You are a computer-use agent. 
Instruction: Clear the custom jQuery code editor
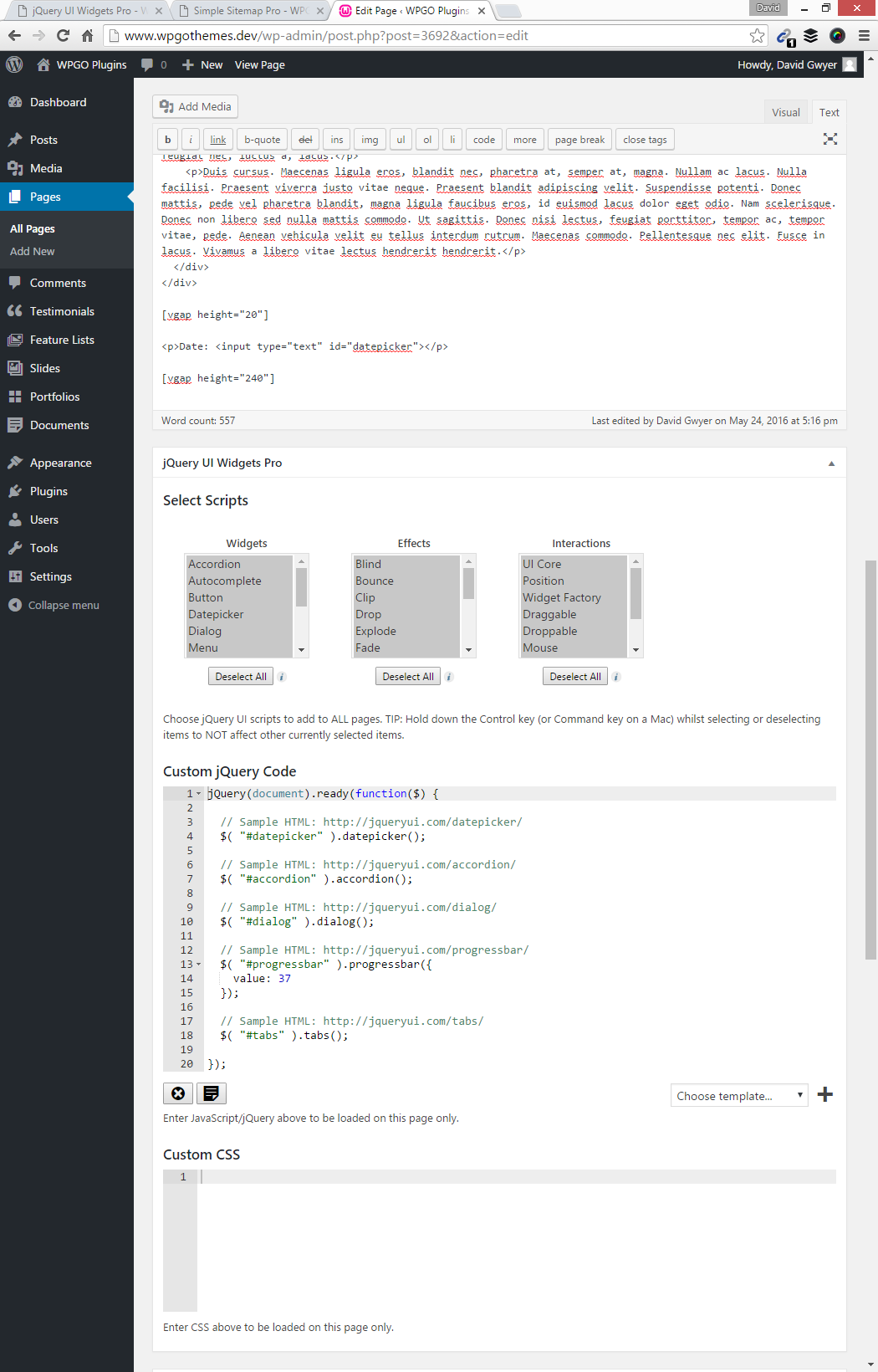(x=178, y=1093)
